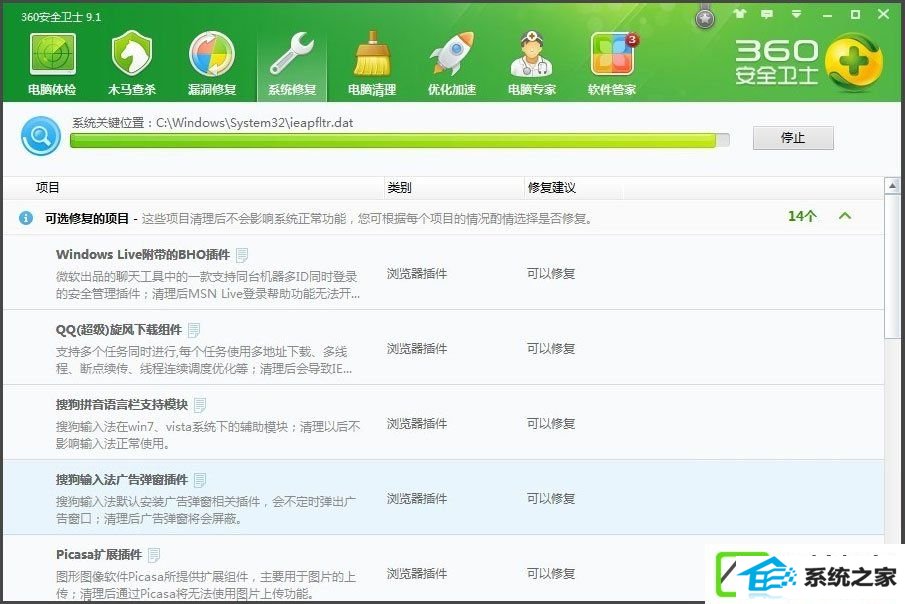Viewport: 905px width, 604px height.
Task: Sort by 项目 column header
Action: 47,187
